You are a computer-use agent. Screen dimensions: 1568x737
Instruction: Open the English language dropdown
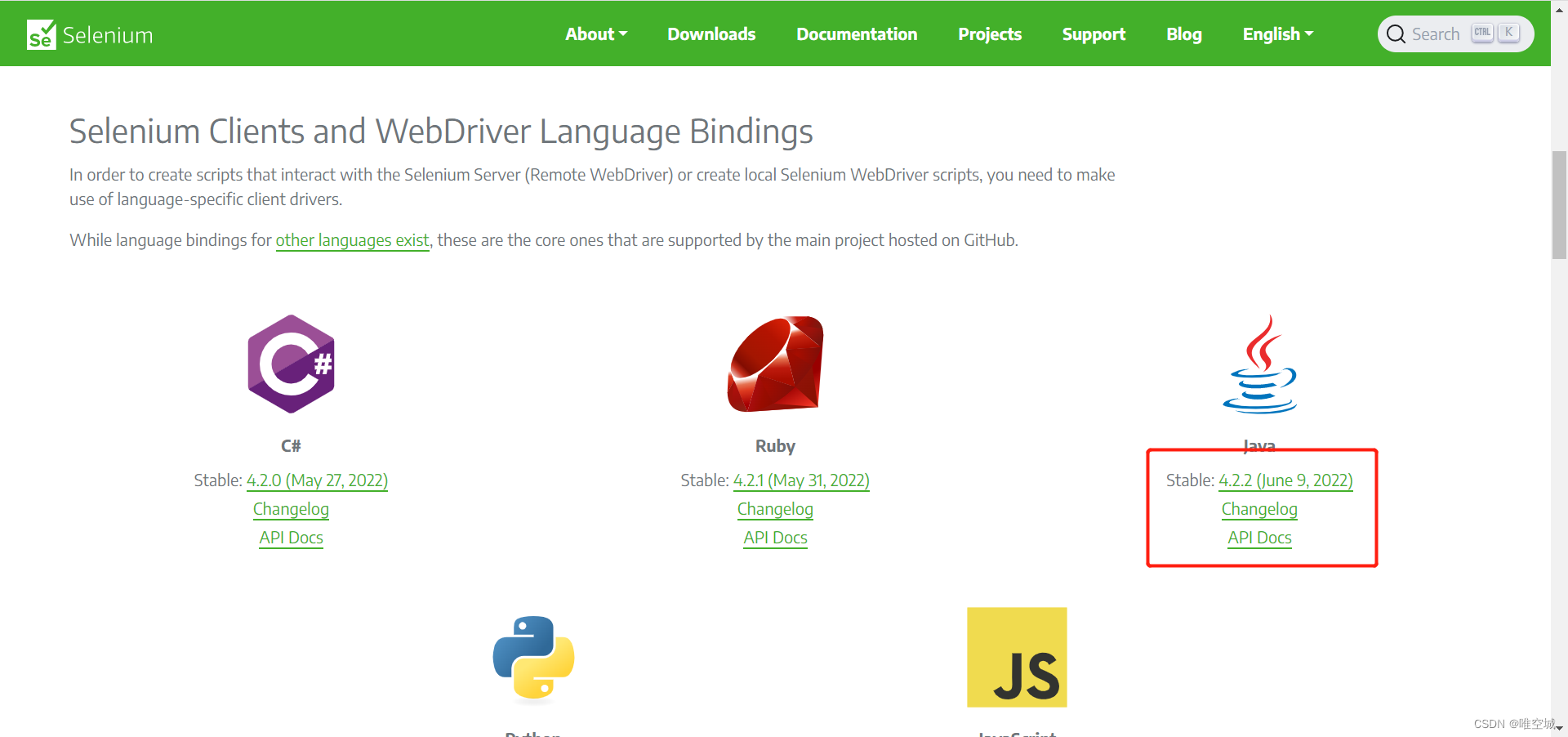pos(1278,34)
